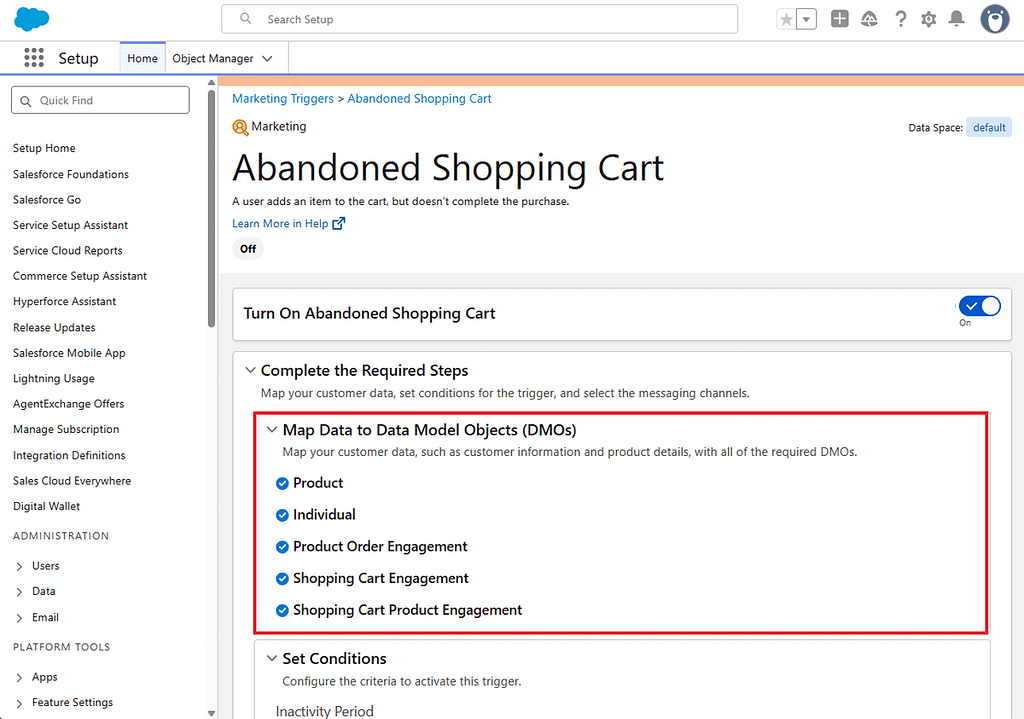The width and height of the screenshot is (1024, 719).
Task: Open Salesforce Go in the sidebar
Action: (47, 200)
